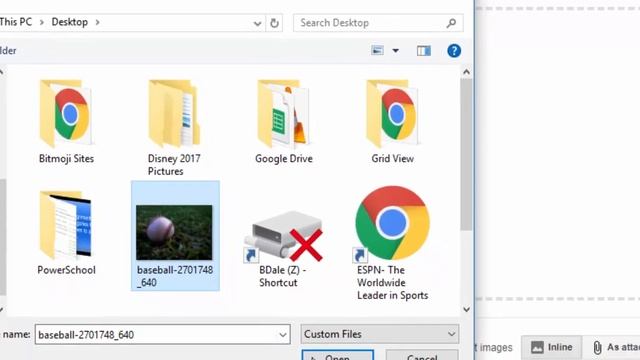Click the ESPN- The Worldwide Leader label
This screenshot has width=640, height=360.
[x=392, y=283]
